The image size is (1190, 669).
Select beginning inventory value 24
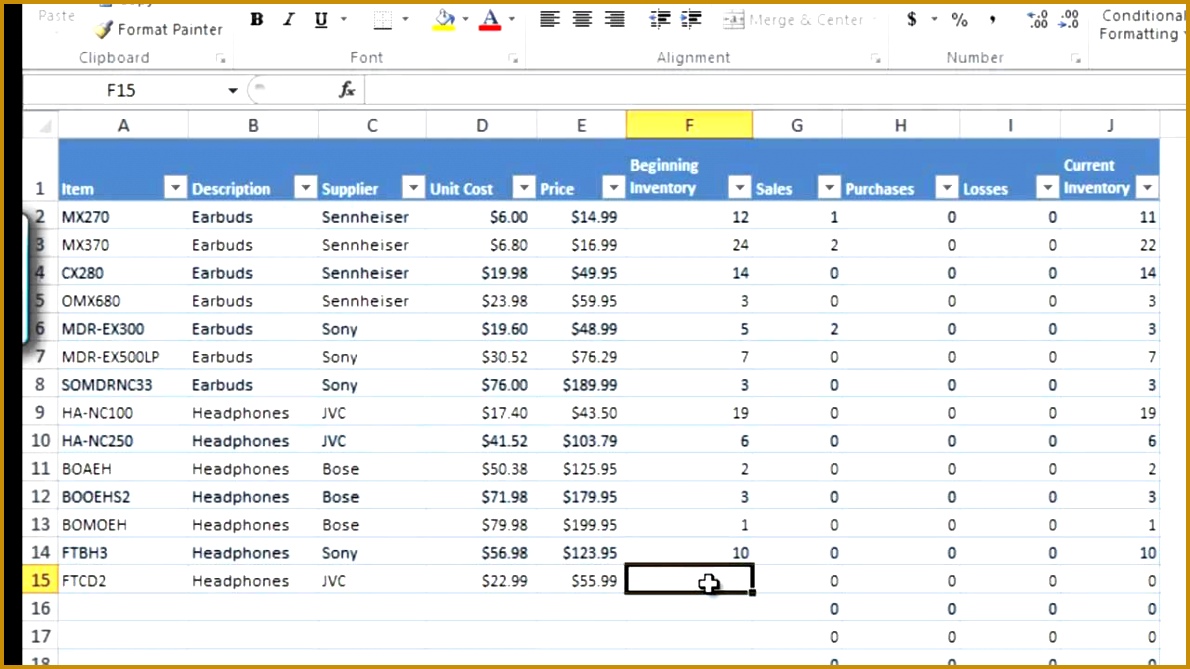pyautogui.click(x=689, y=245)
